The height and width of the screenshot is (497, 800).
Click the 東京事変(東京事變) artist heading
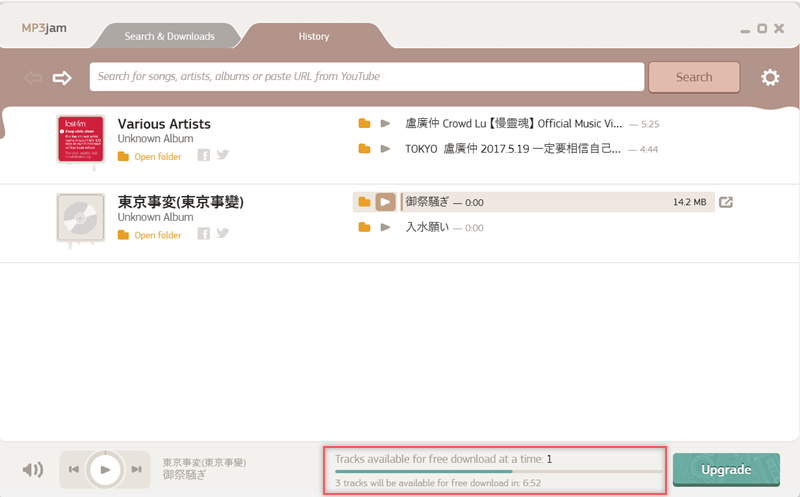point(181,202)
